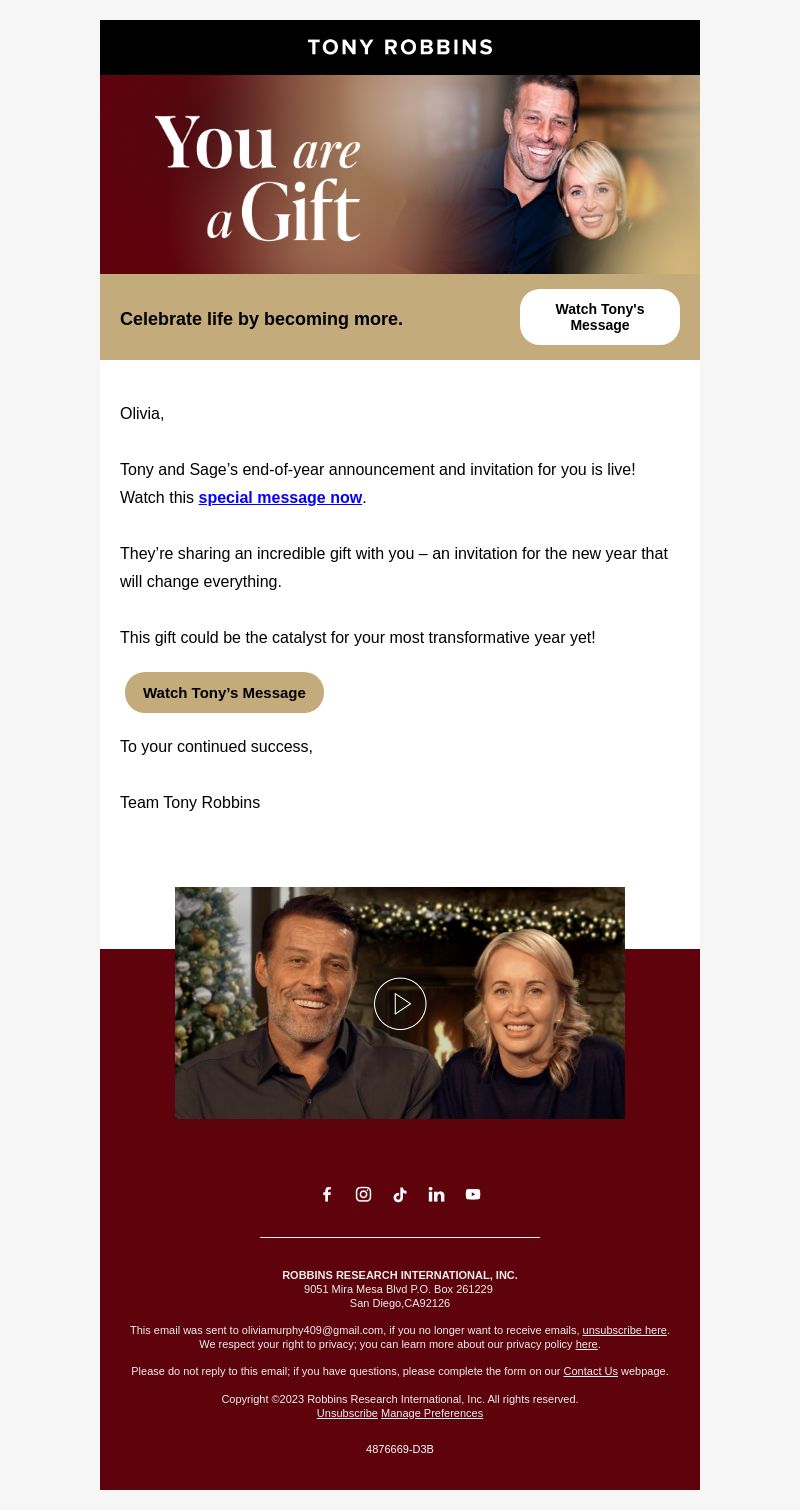800x1510 pixels.
Task: Click the tan Watch Tony's Message button
Action: click(x=224, y=692)
